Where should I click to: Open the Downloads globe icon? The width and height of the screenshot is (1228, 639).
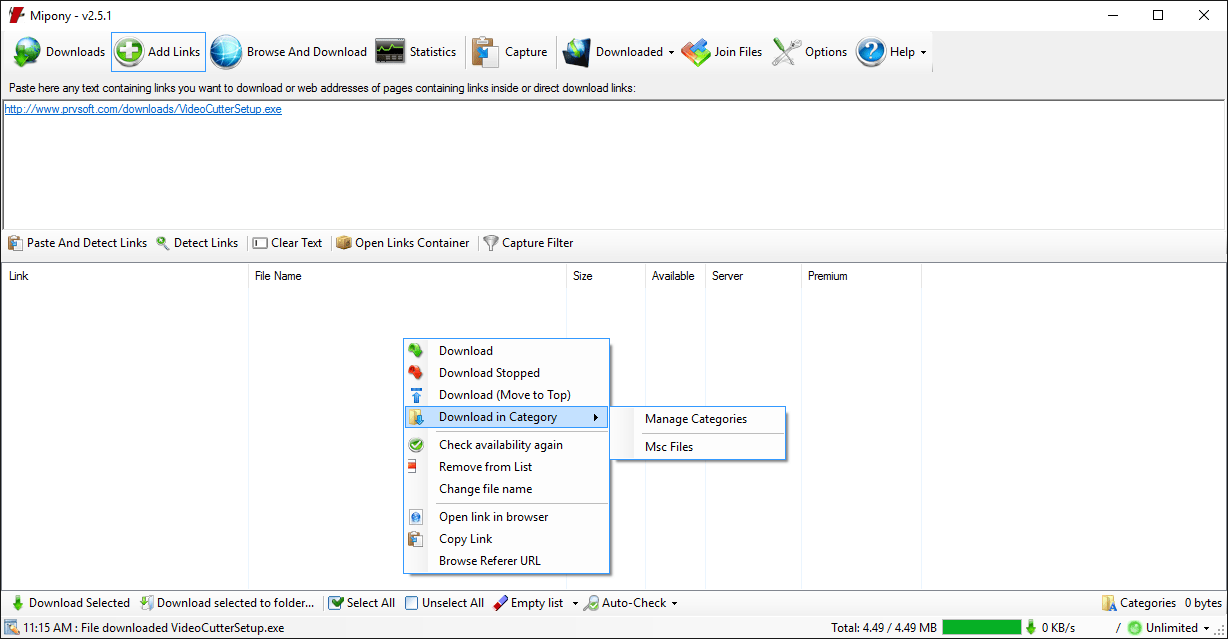[x=27, y=52]
